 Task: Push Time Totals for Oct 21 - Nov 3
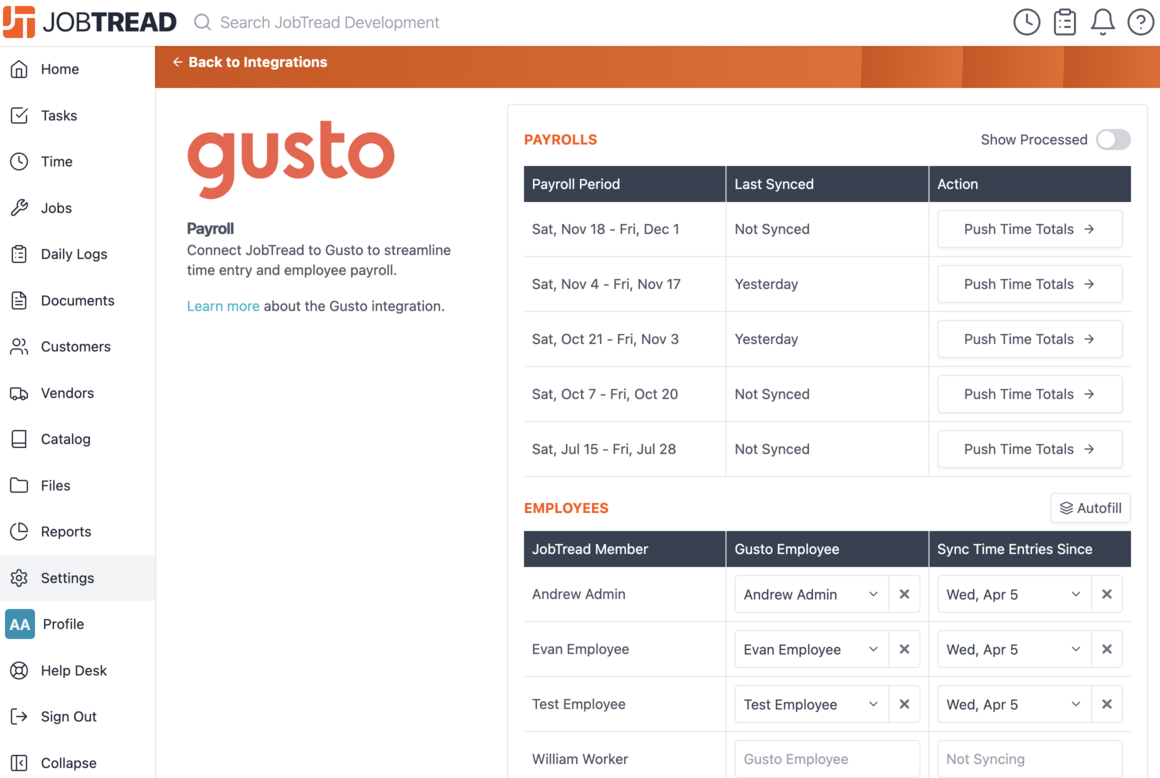click(1030, 339)
